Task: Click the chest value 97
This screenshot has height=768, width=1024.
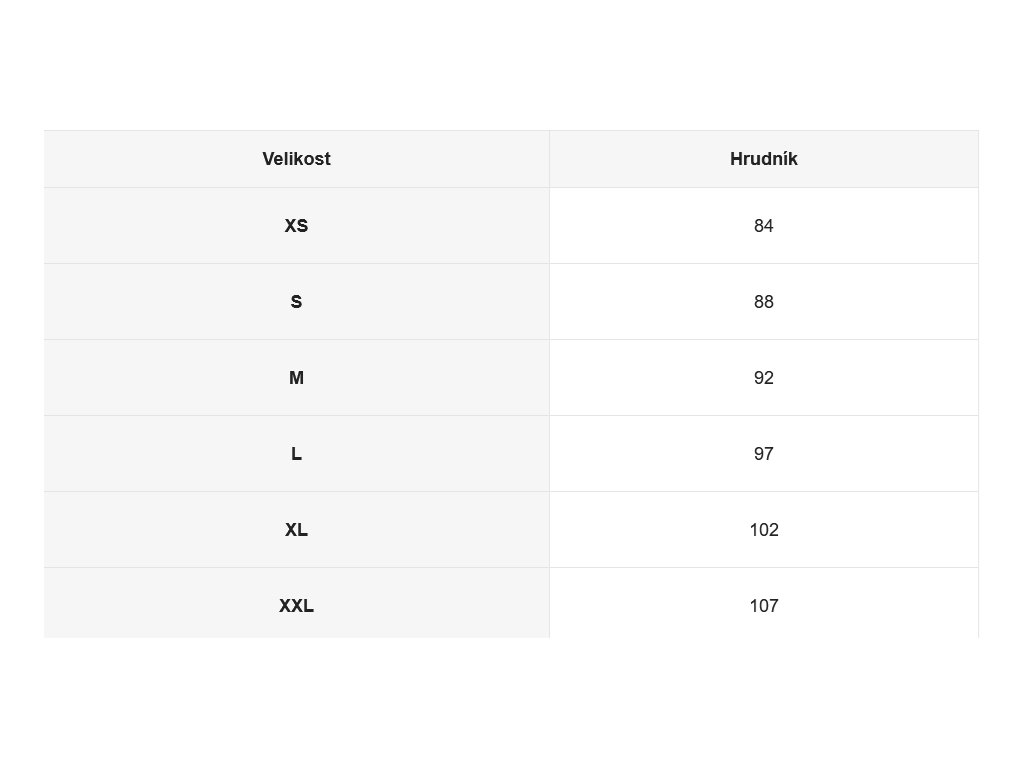Action: tap(763, 454)
